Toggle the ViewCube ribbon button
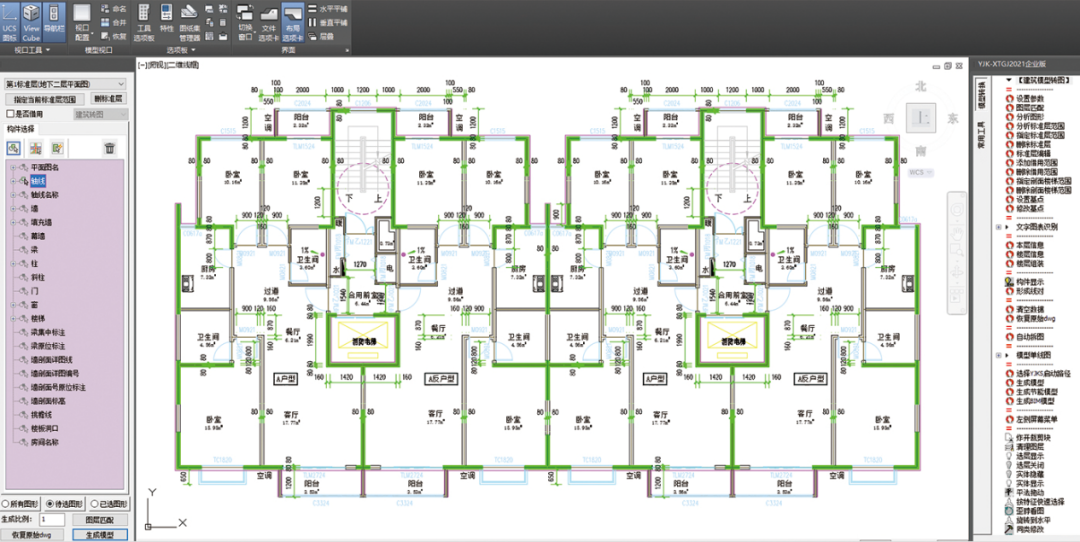The height and width of the screenshot is (542, 1080). click(x=31, y=23)
